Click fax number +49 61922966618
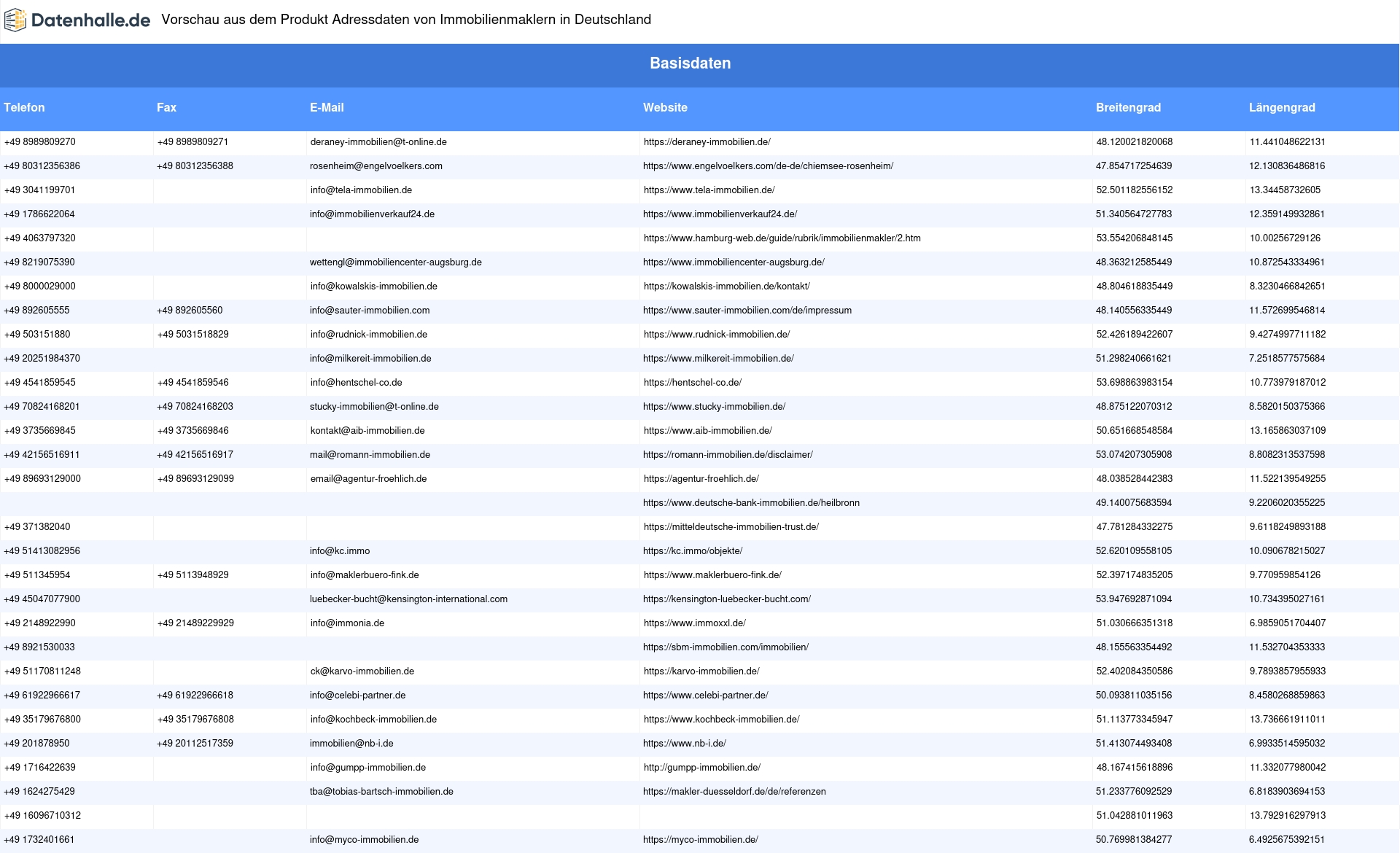This screenshot has height=853, width=1400. click(195, 696)
